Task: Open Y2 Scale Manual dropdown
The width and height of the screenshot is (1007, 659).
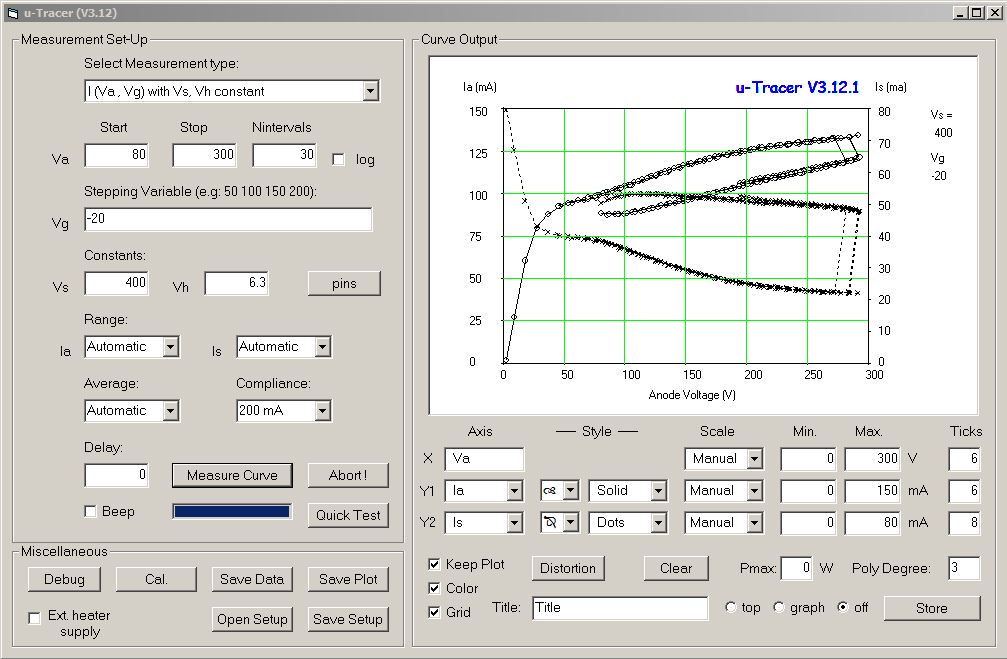Action: click(x=755, y=522)
